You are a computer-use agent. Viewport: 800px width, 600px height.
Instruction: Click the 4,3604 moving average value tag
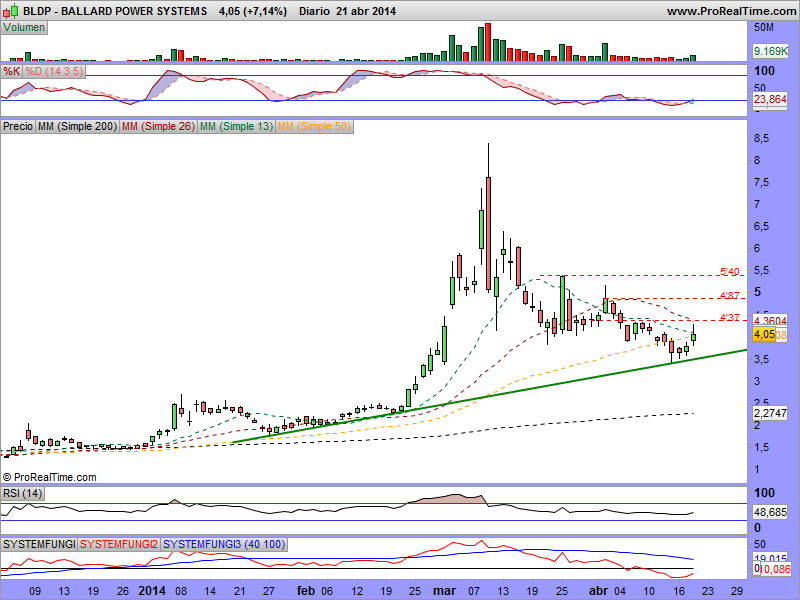pyautogui.click(x=770, y=321)
